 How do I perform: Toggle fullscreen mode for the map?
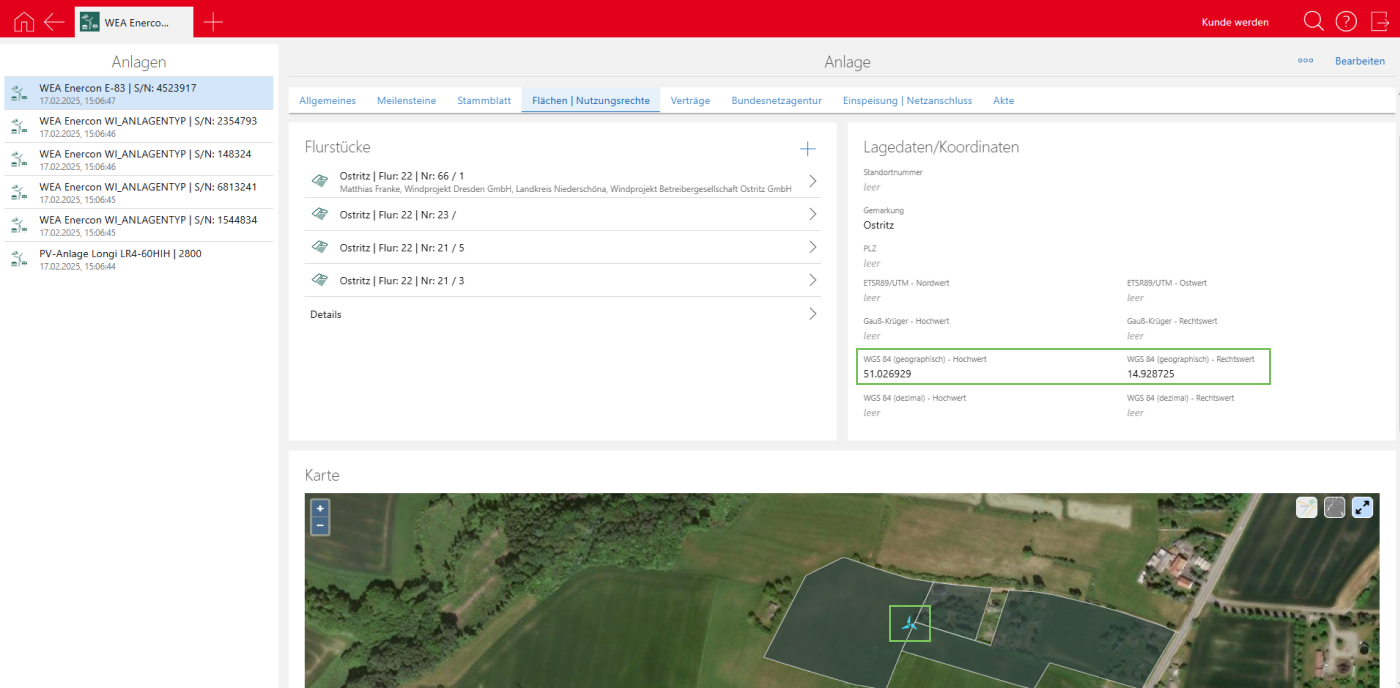pyautogui.click(x=1362, y=507)
